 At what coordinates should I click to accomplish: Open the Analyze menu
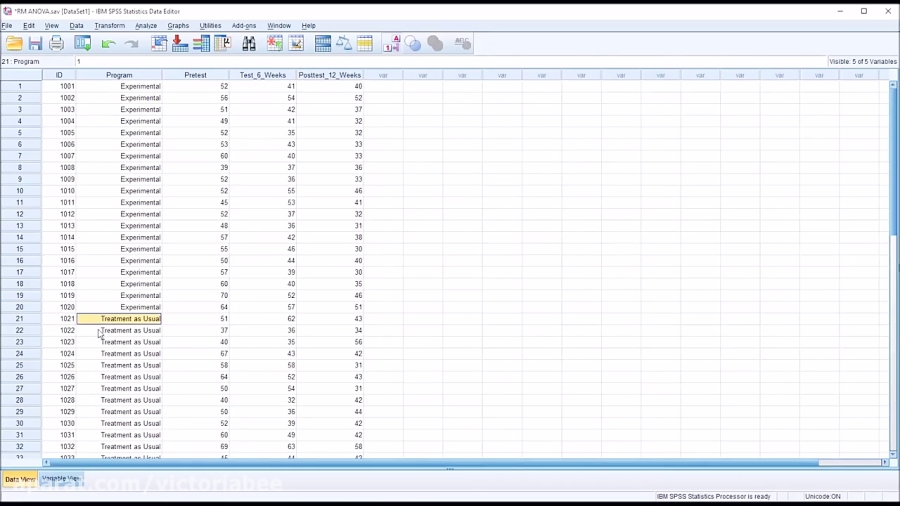click(146, 26)
